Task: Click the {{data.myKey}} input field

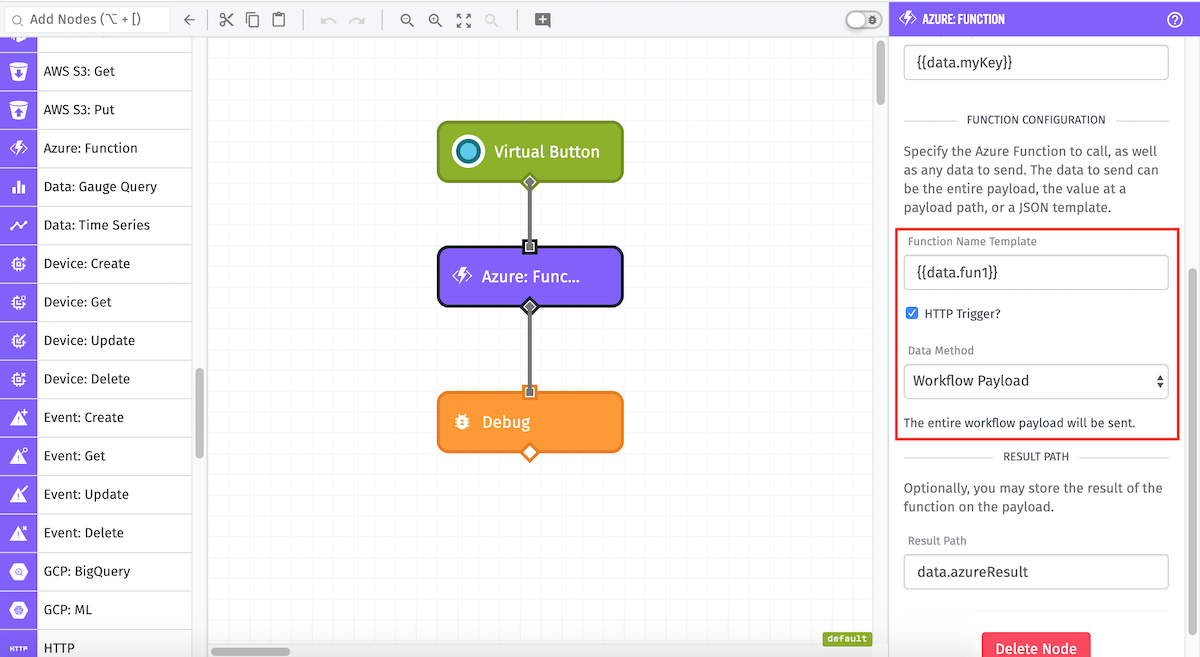Action: tap(1036, 62)
